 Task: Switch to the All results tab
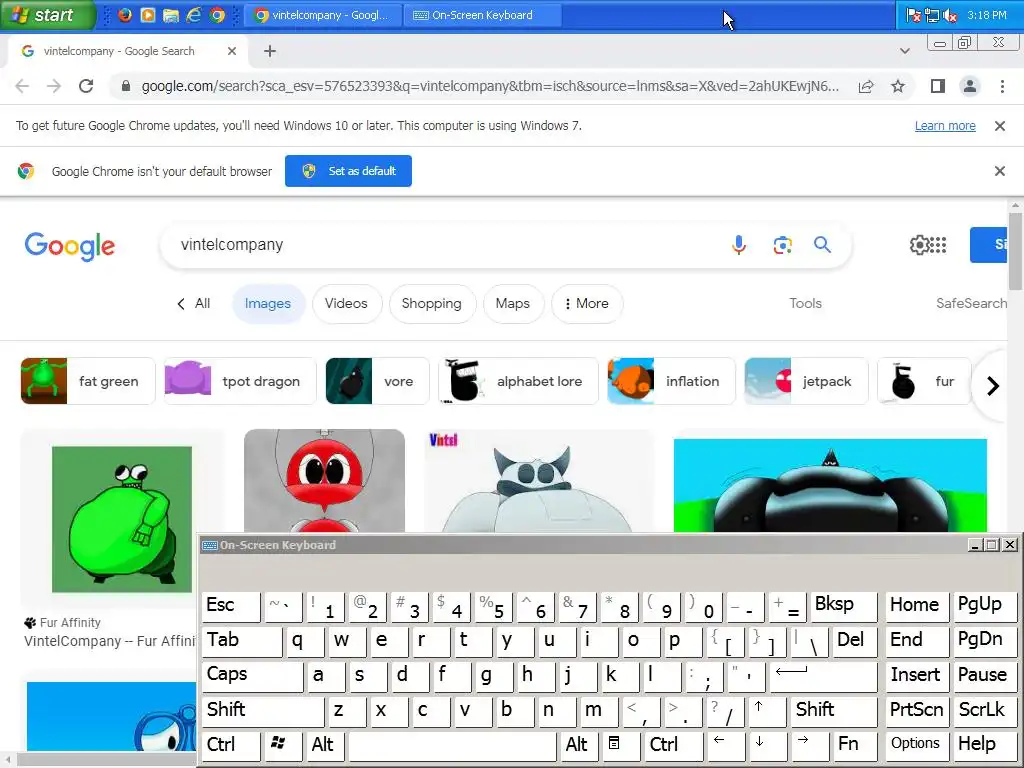[202, 304]
